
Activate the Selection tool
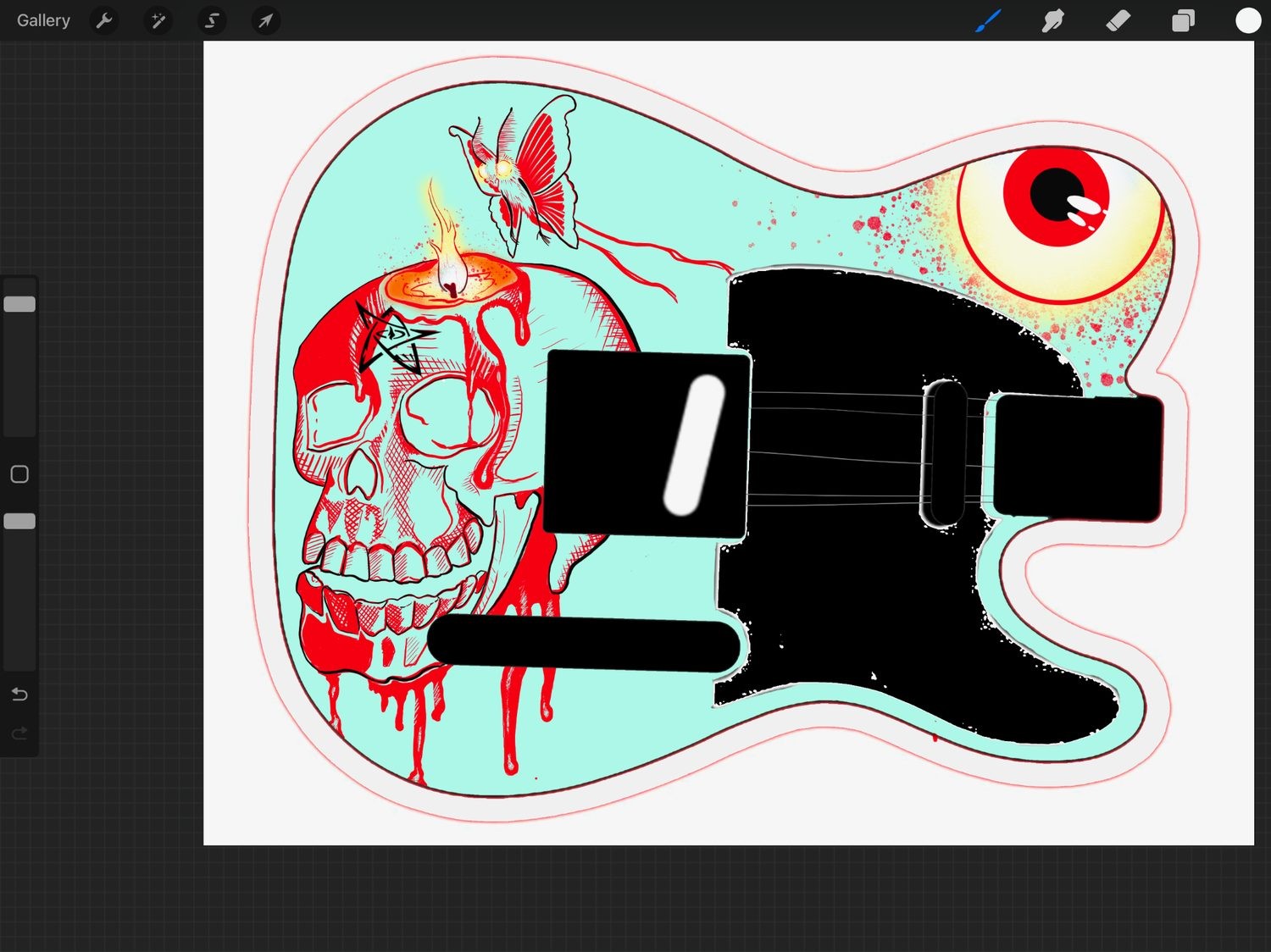pos(212,20)
